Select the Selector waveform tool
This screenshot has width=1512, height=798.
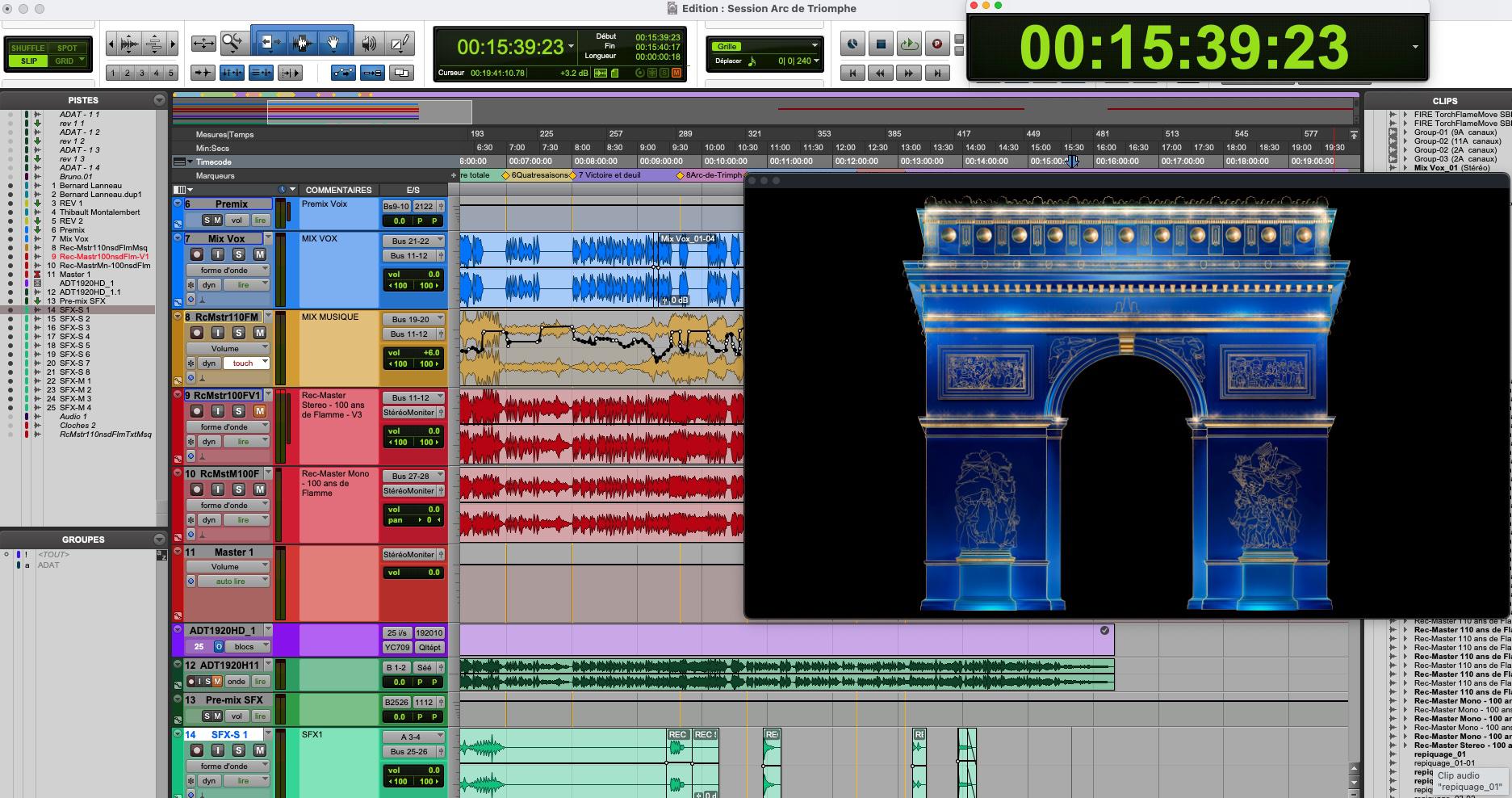pos(302,43)
